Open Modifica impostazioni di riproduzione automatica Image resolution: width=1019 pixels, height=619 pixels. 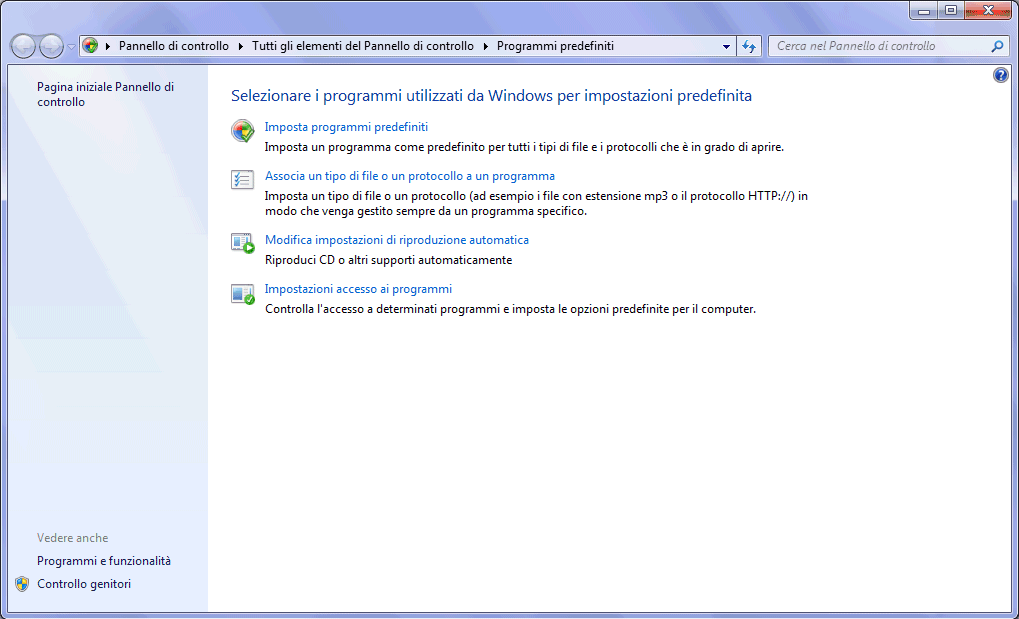[396, 240]
